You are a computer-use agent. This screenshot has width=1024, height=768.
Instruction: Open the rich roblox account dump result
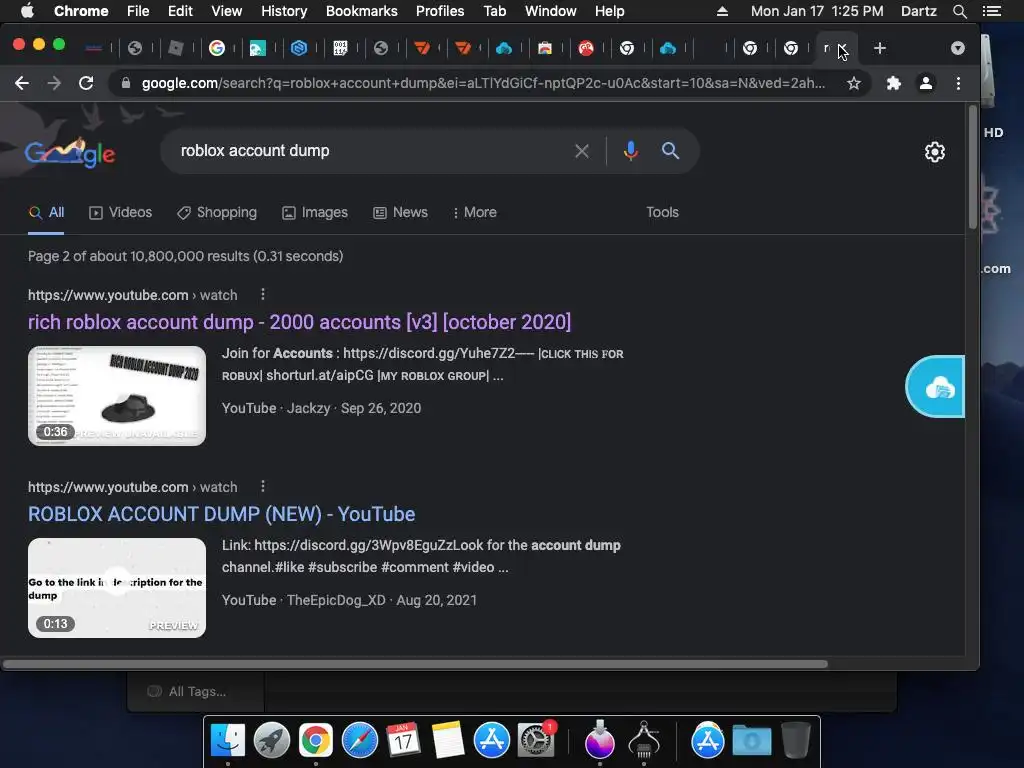pos(299,322)
